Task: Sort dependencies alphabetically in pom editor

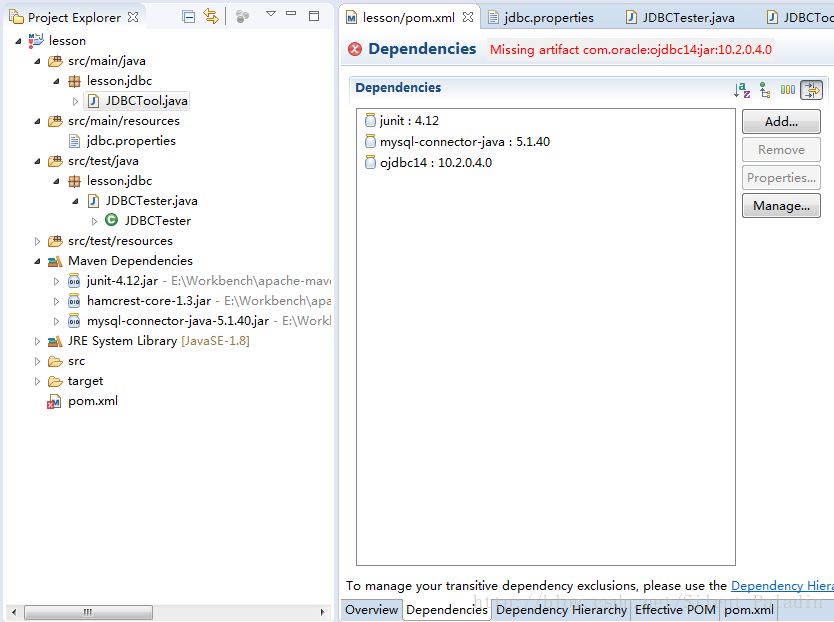Action: tap(742, 90)
